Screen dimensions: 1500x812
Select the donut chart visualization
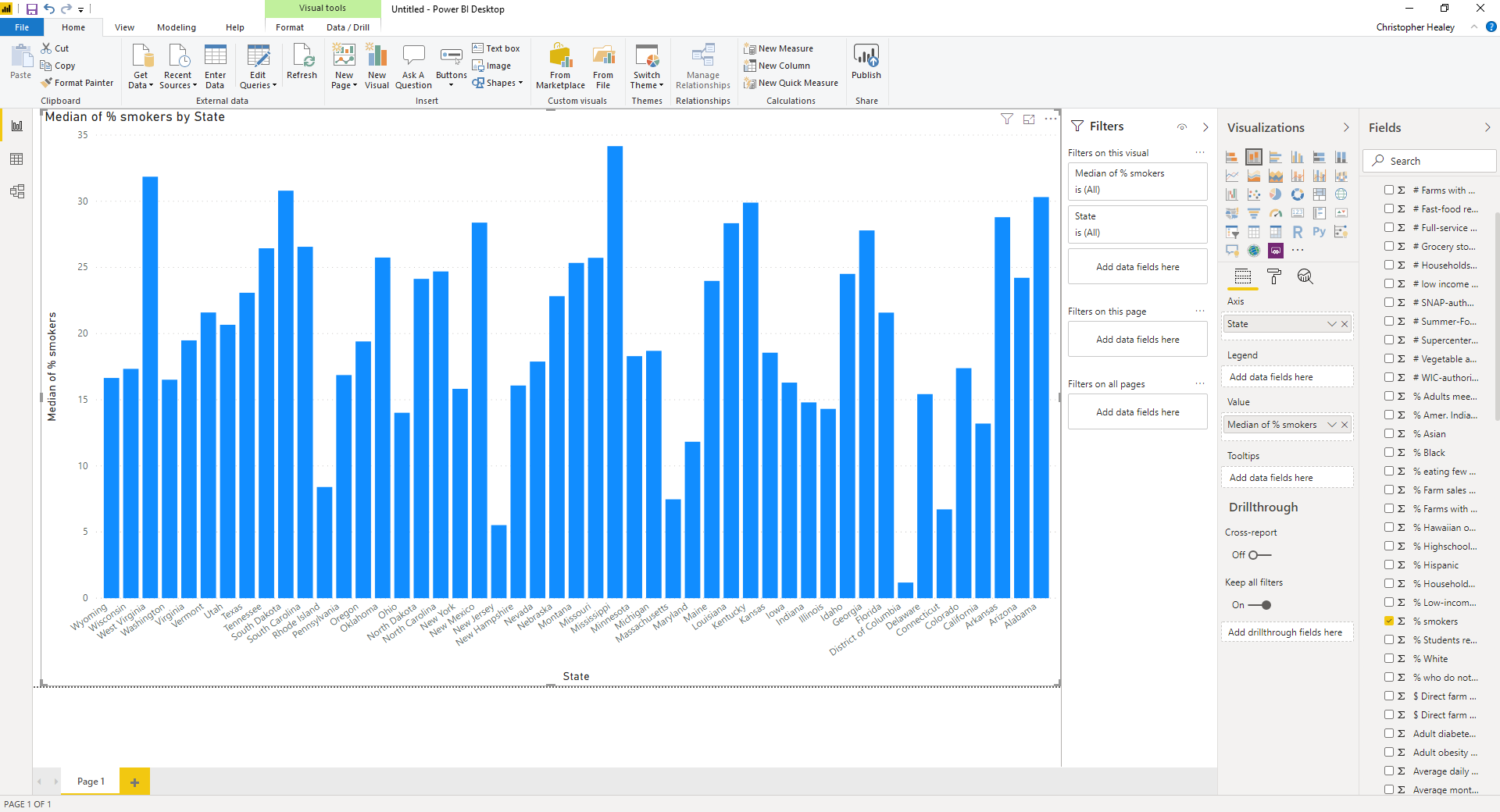1297,194
